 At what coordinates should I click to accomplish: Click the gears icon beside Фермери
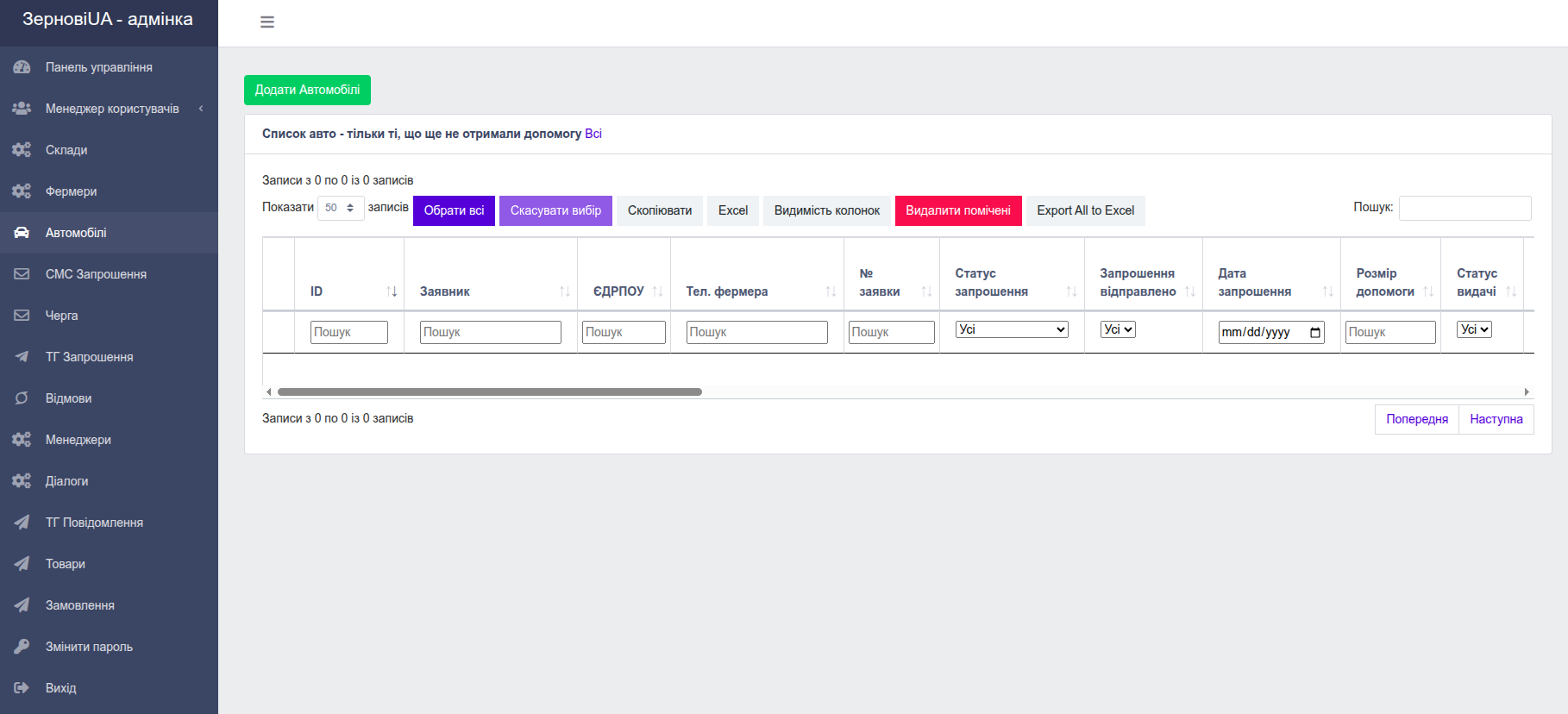(x=22, y=191)
